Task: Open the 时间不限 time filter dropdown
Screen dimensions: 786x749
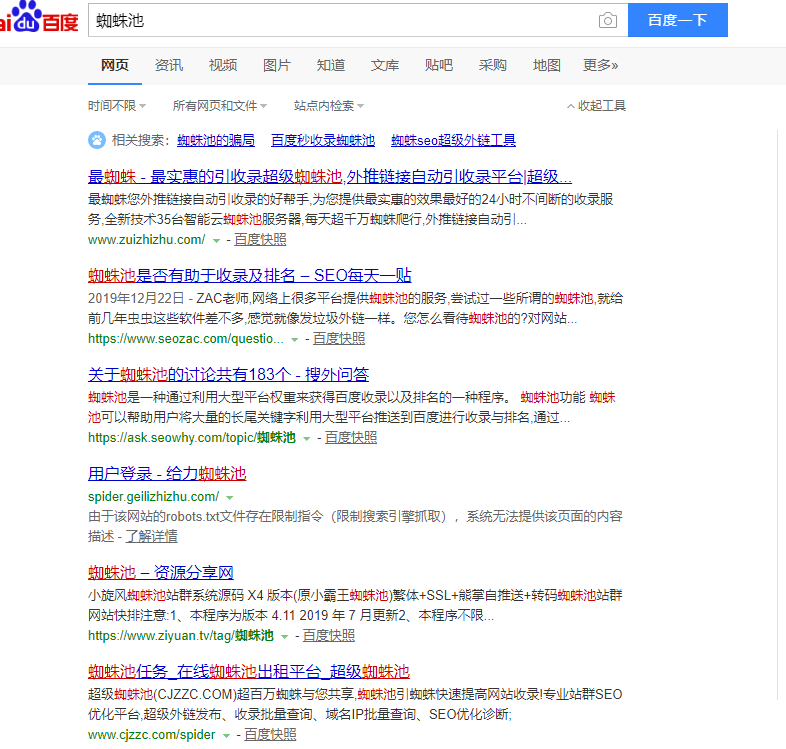Action: click(x=117, y=106)
